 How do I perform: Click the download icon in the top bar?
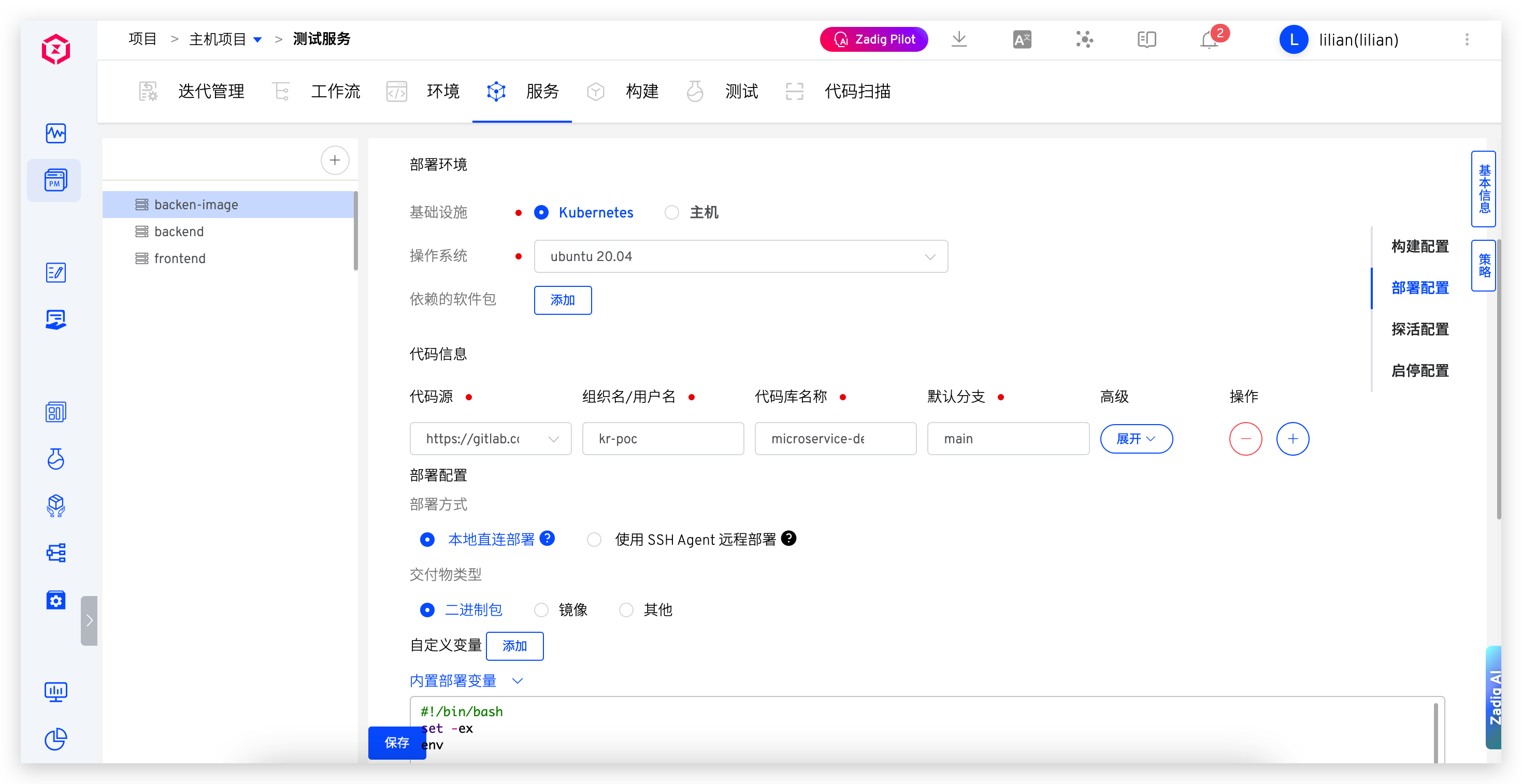[959, 39]
